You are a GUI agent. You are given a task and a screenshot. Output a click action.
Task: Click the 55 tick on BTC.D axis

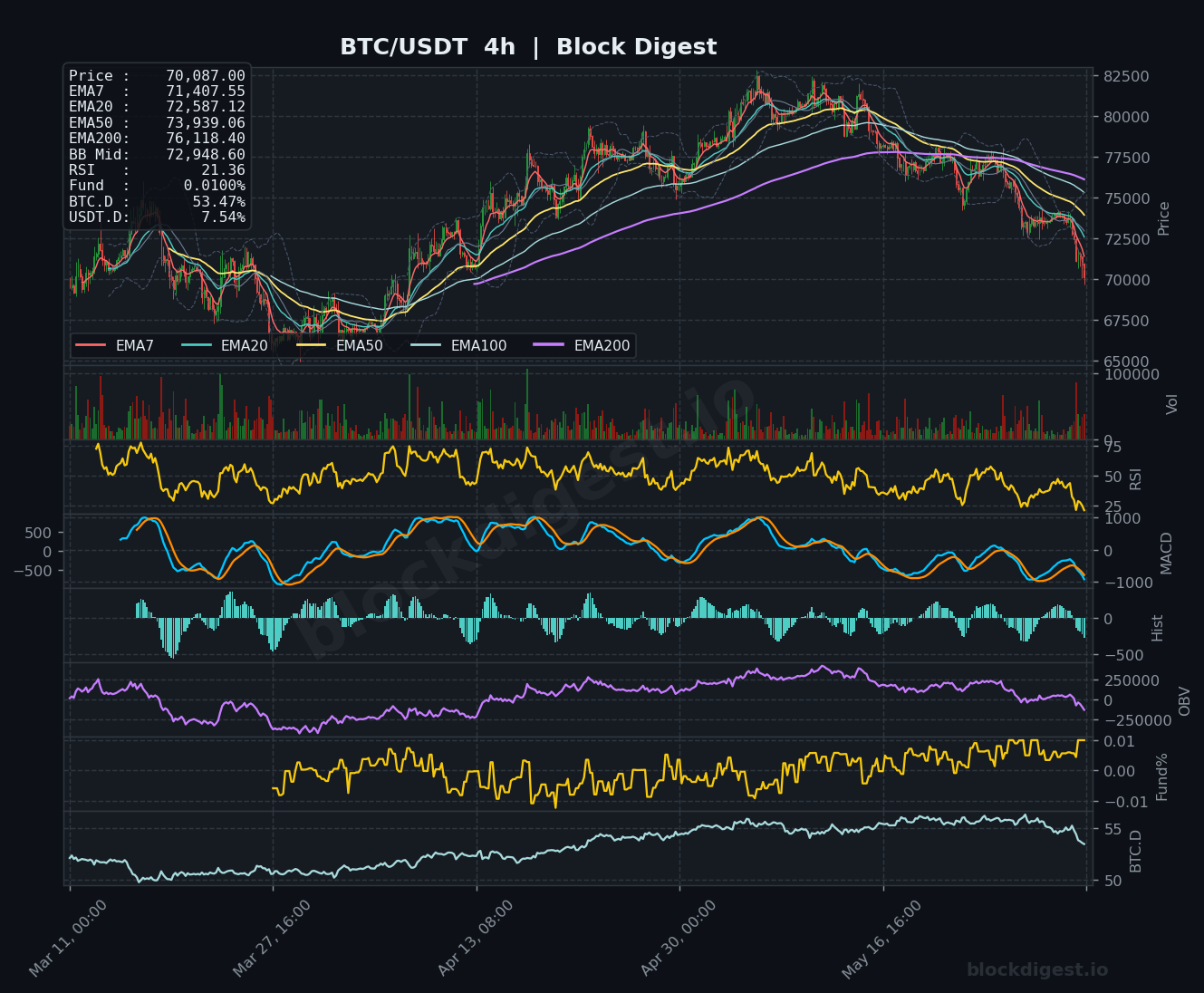(1112, 830)
